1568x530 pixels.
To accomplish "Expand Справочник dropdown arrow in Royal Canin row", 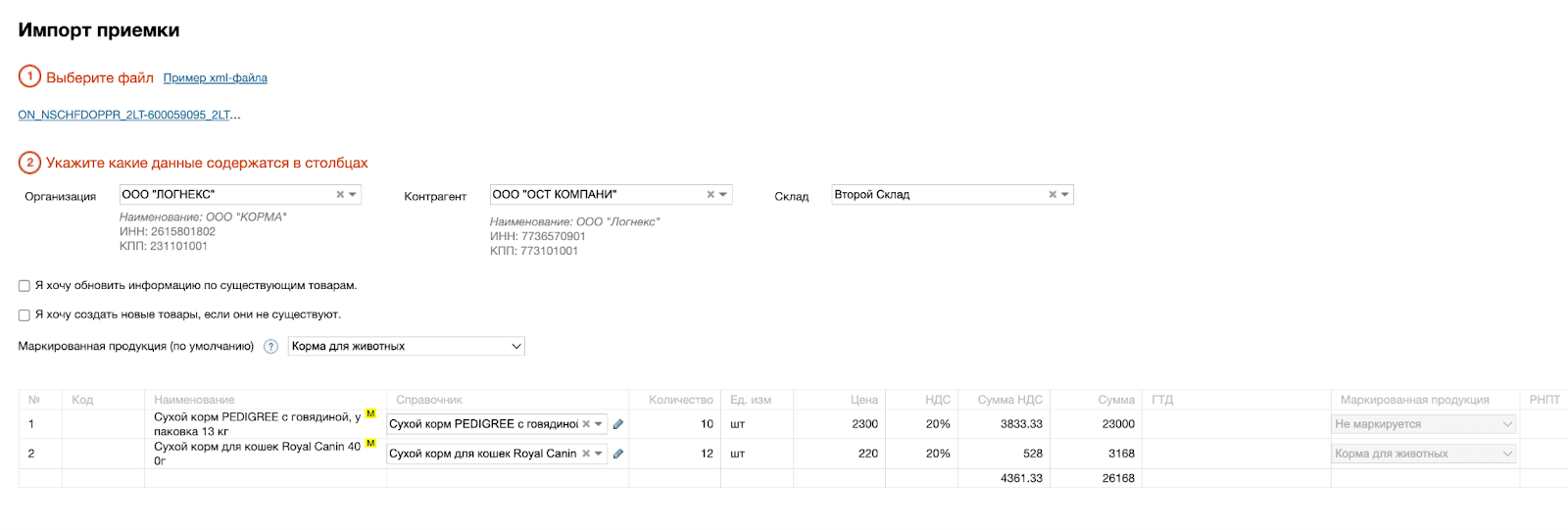I will tap(599, 454).
